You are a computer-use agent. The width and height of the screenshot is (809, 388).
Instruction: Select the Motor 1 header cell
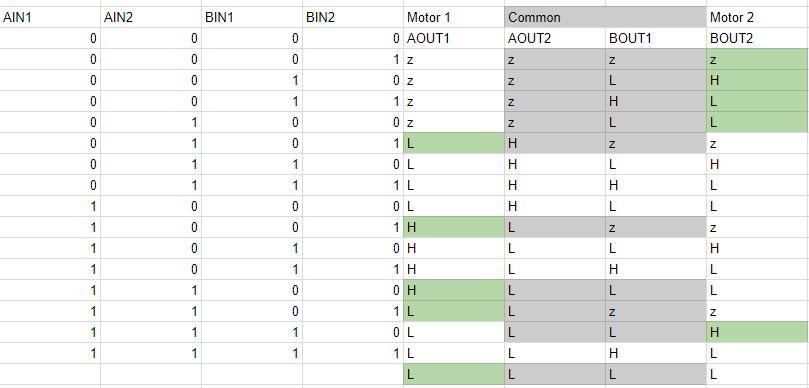point(454,18)
